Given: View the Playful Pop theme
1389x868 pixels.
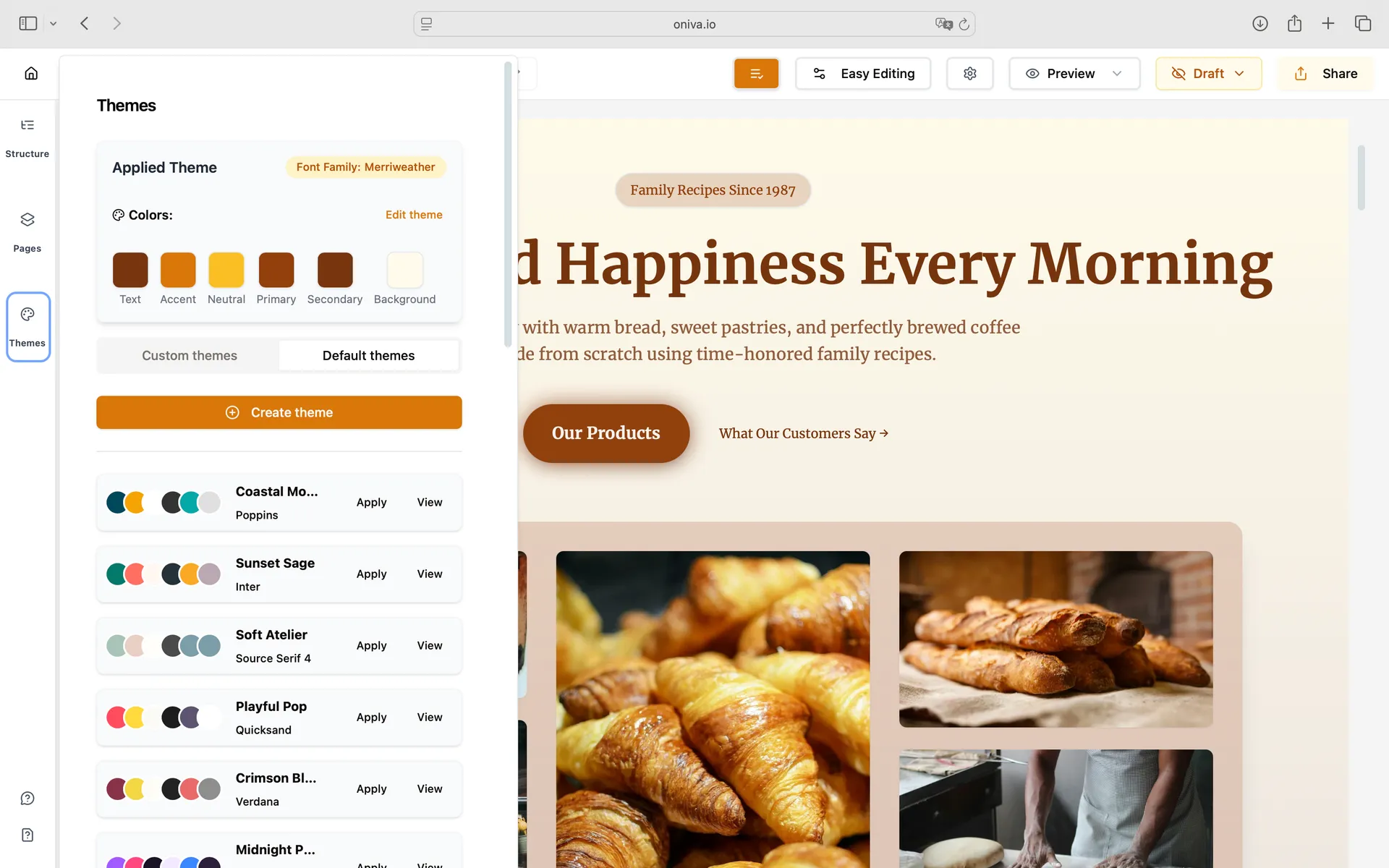Looking at the screenshot, I should click(430, 717).
